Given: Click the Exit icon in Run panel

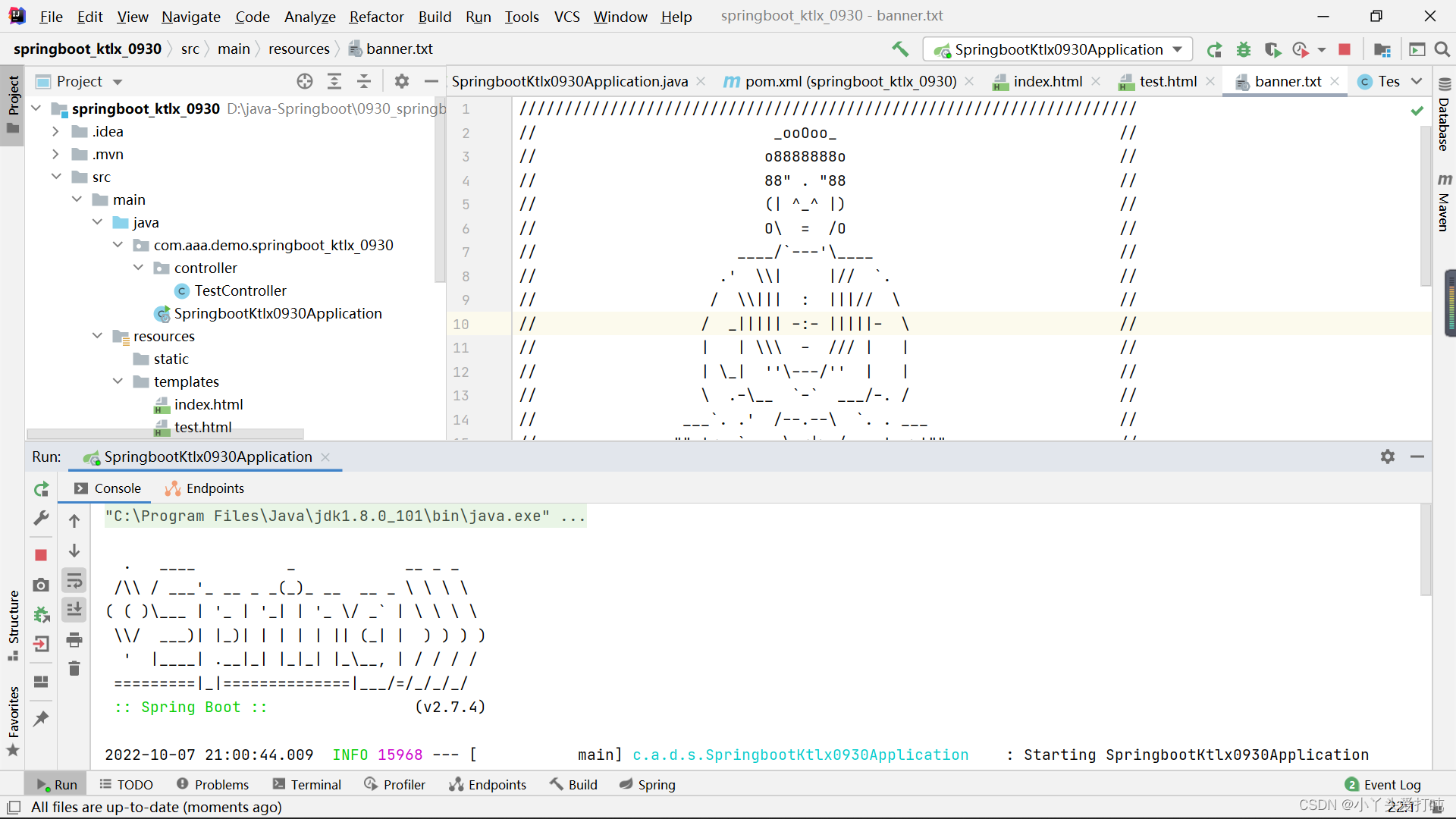Looking at the screenshot, I should click(41, 644).
